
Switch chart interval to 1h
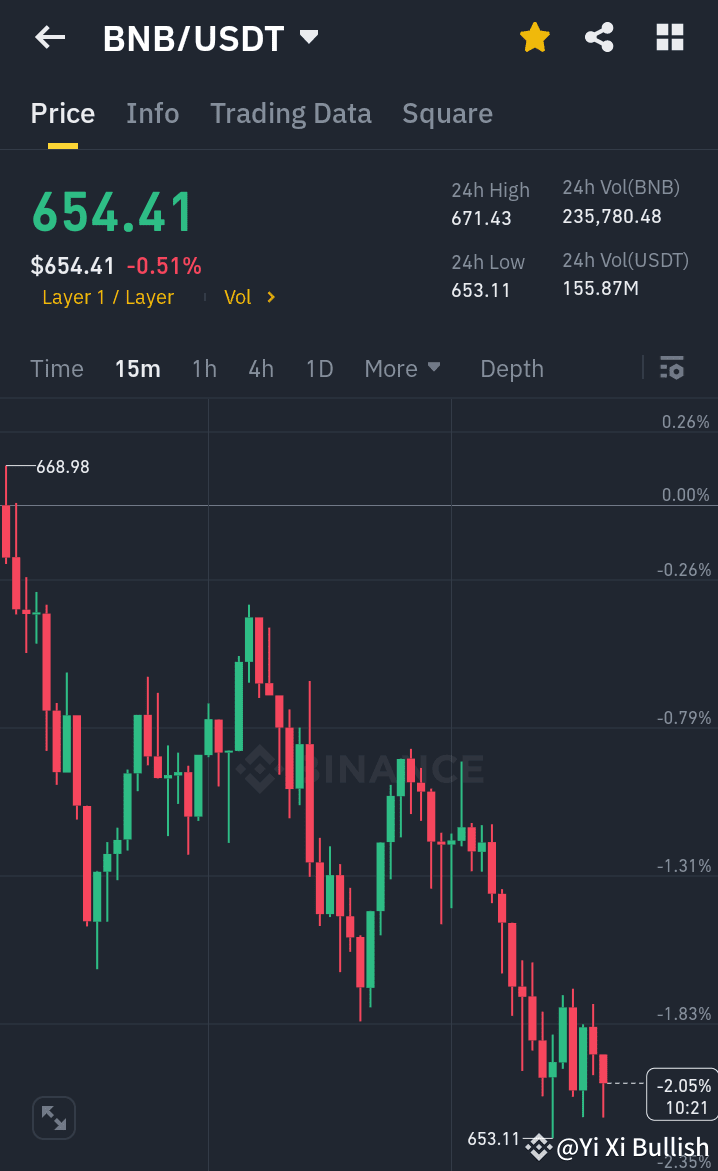[x=204, y=368]
